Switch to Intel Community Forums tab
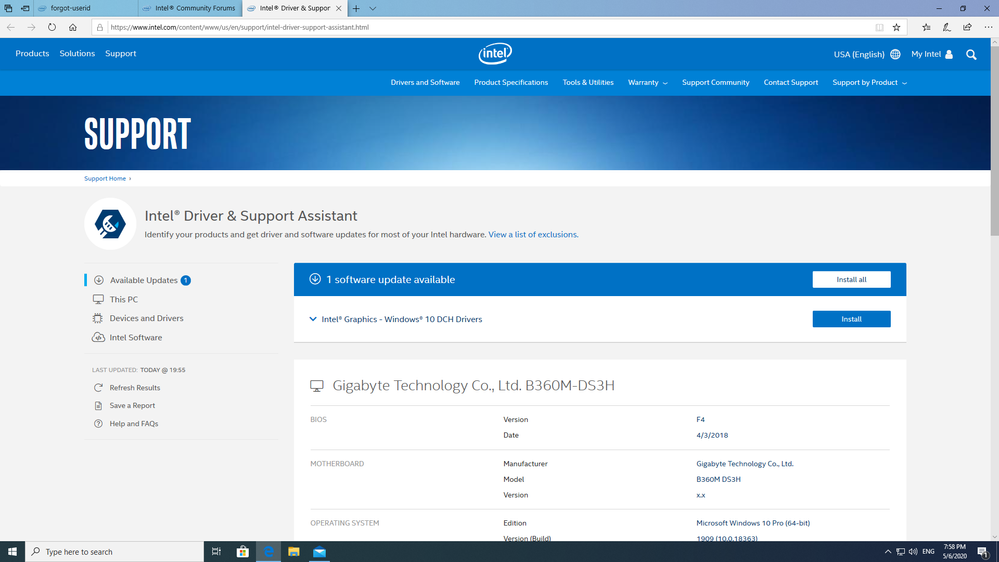999x562 pixels. [x=190, y=8]
